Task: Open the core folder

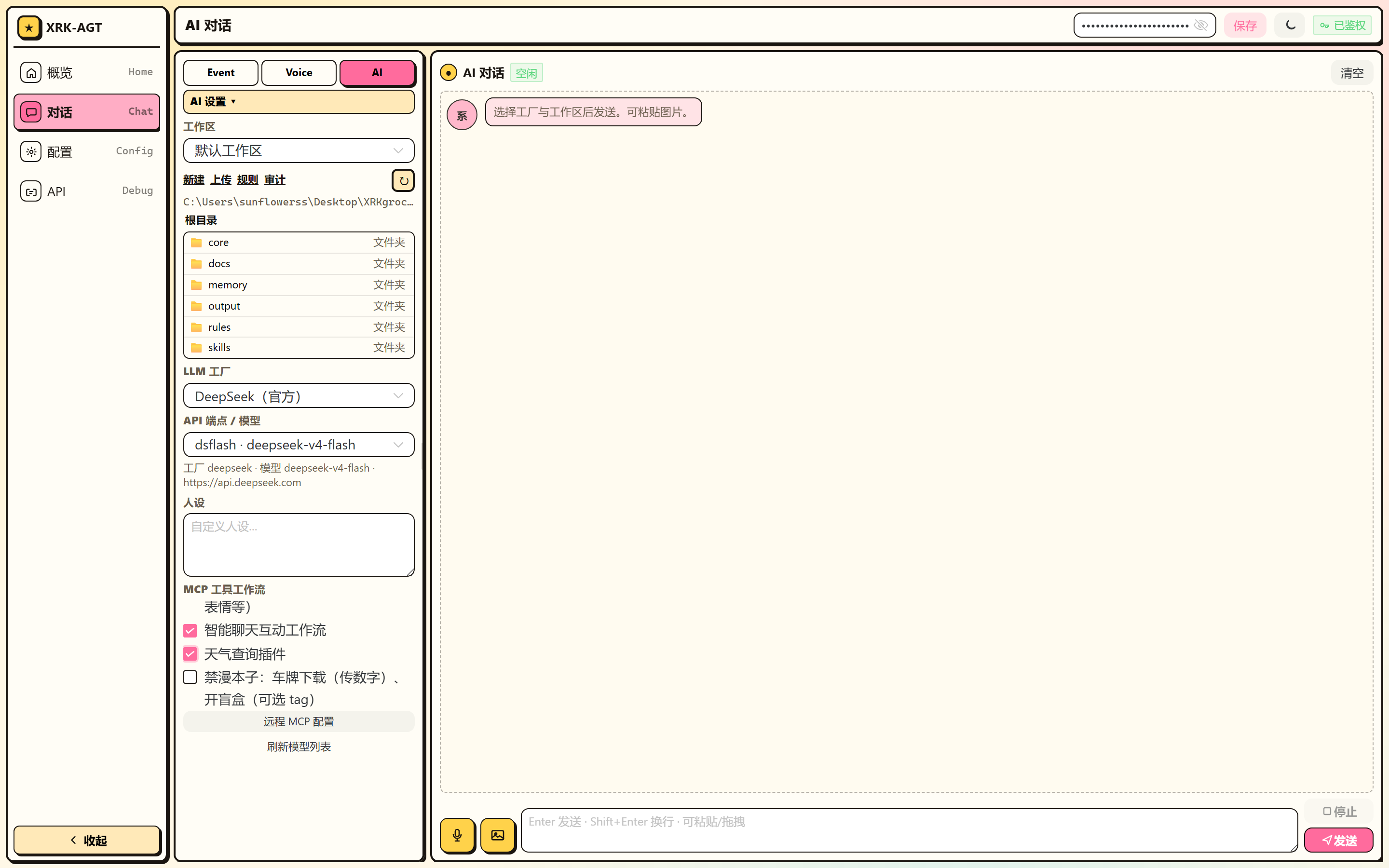Action: click(299, 242)
